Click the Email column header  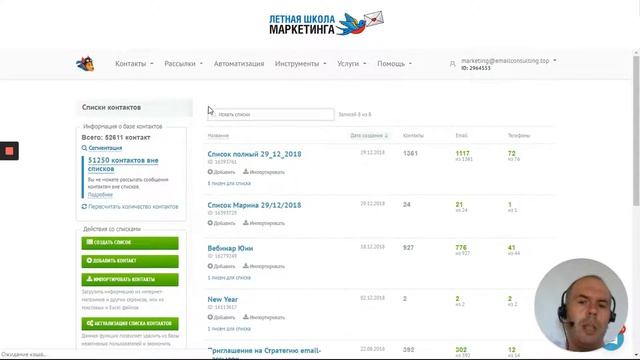(x=462, y=136)
